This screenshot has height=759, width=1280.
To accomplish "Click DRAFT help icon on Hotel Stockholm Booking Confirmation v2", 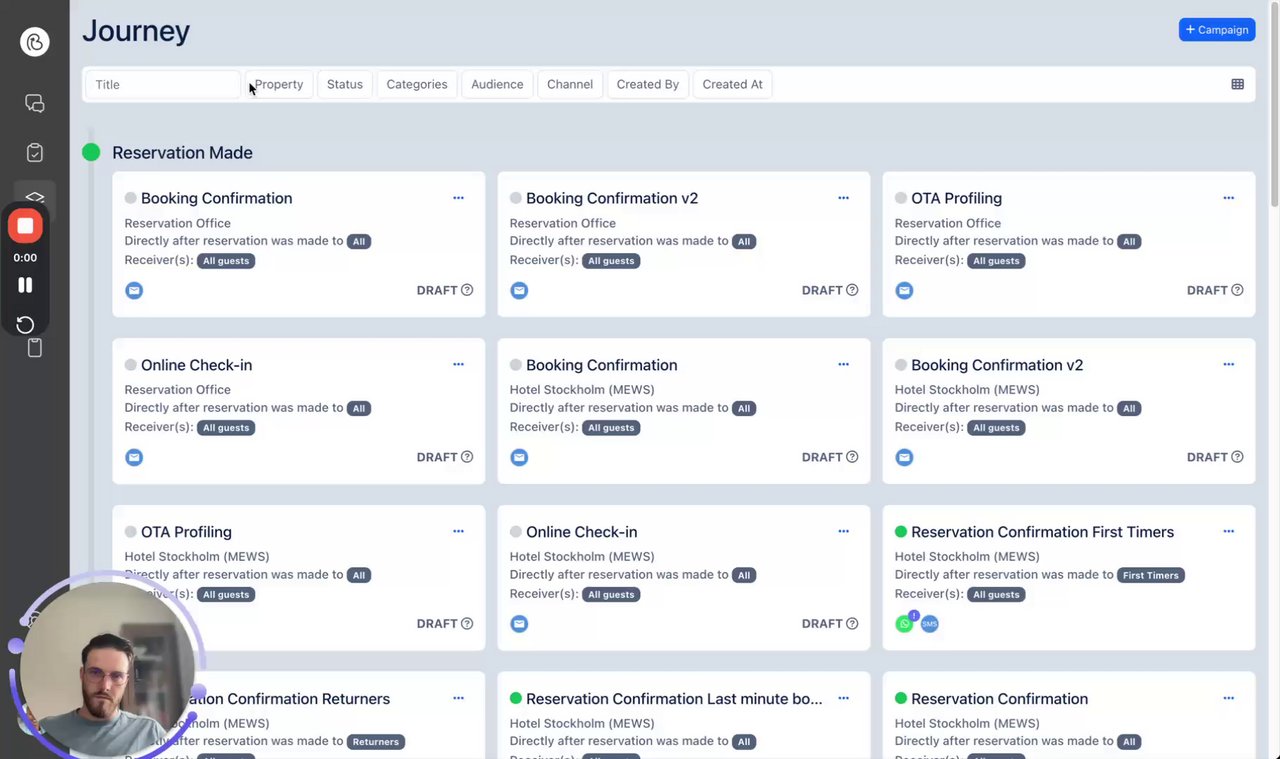I will tap(1237, 457).
